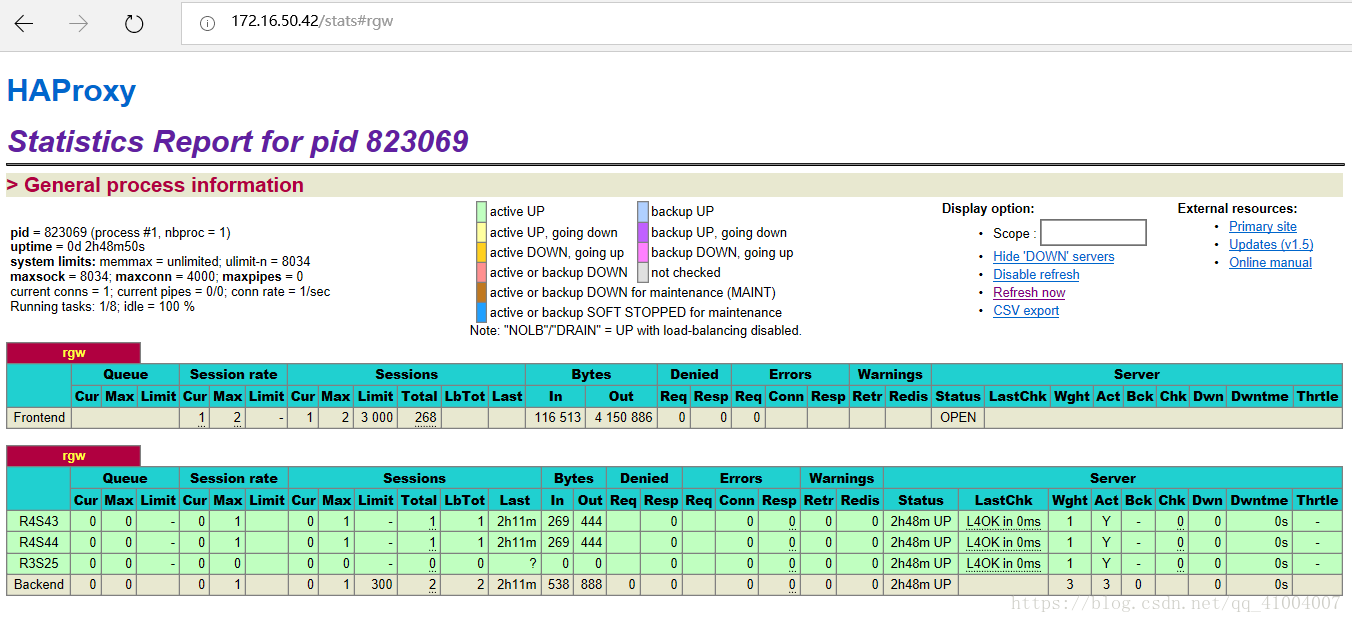Open the Online manual link

1270,262
